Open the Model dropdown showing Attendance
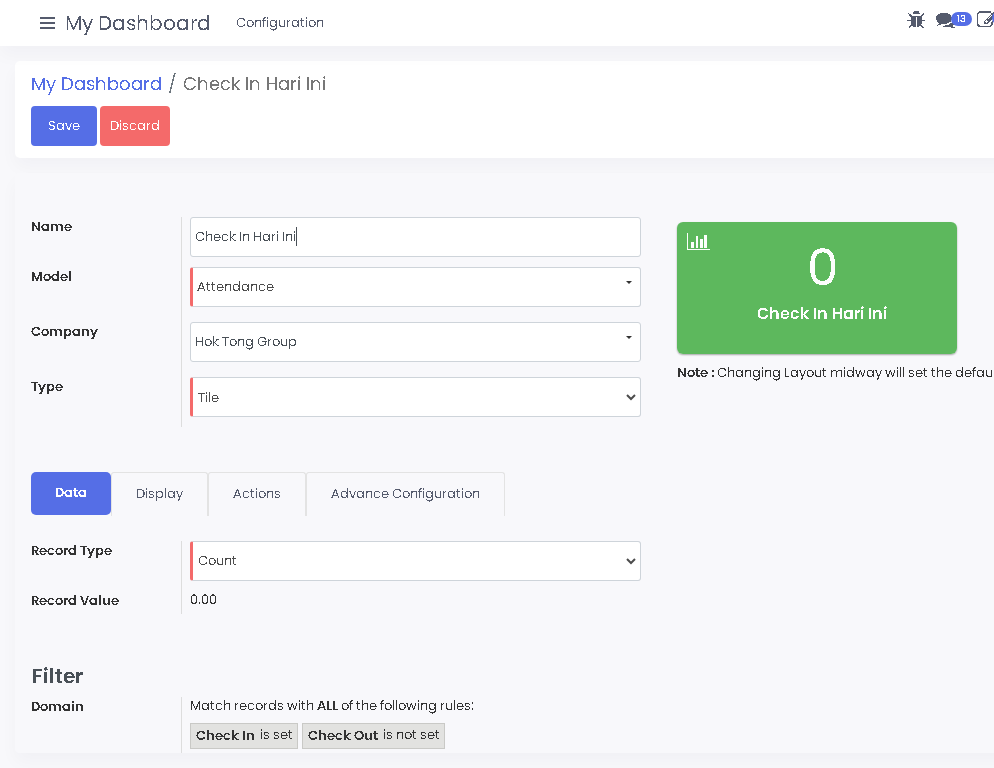Viewport: 994px width, 768px height. [x=415, y=287]
